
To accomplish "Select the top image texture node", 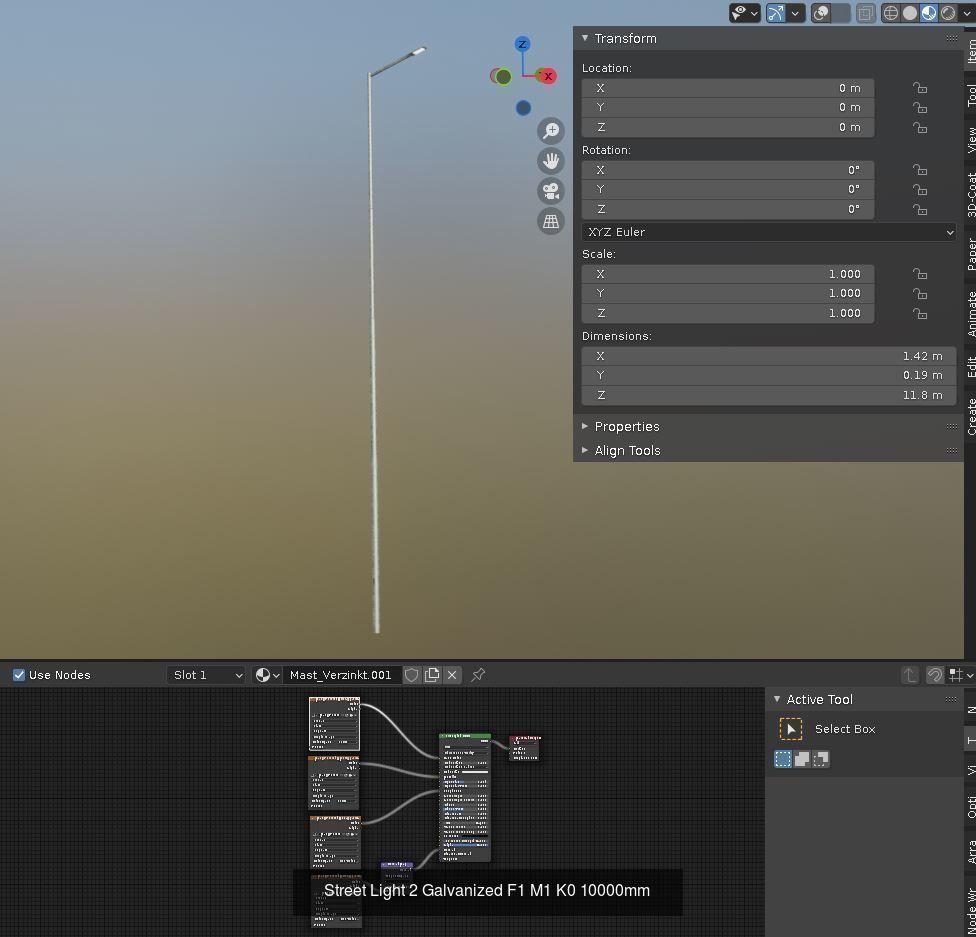I will (x=334, y=723).
